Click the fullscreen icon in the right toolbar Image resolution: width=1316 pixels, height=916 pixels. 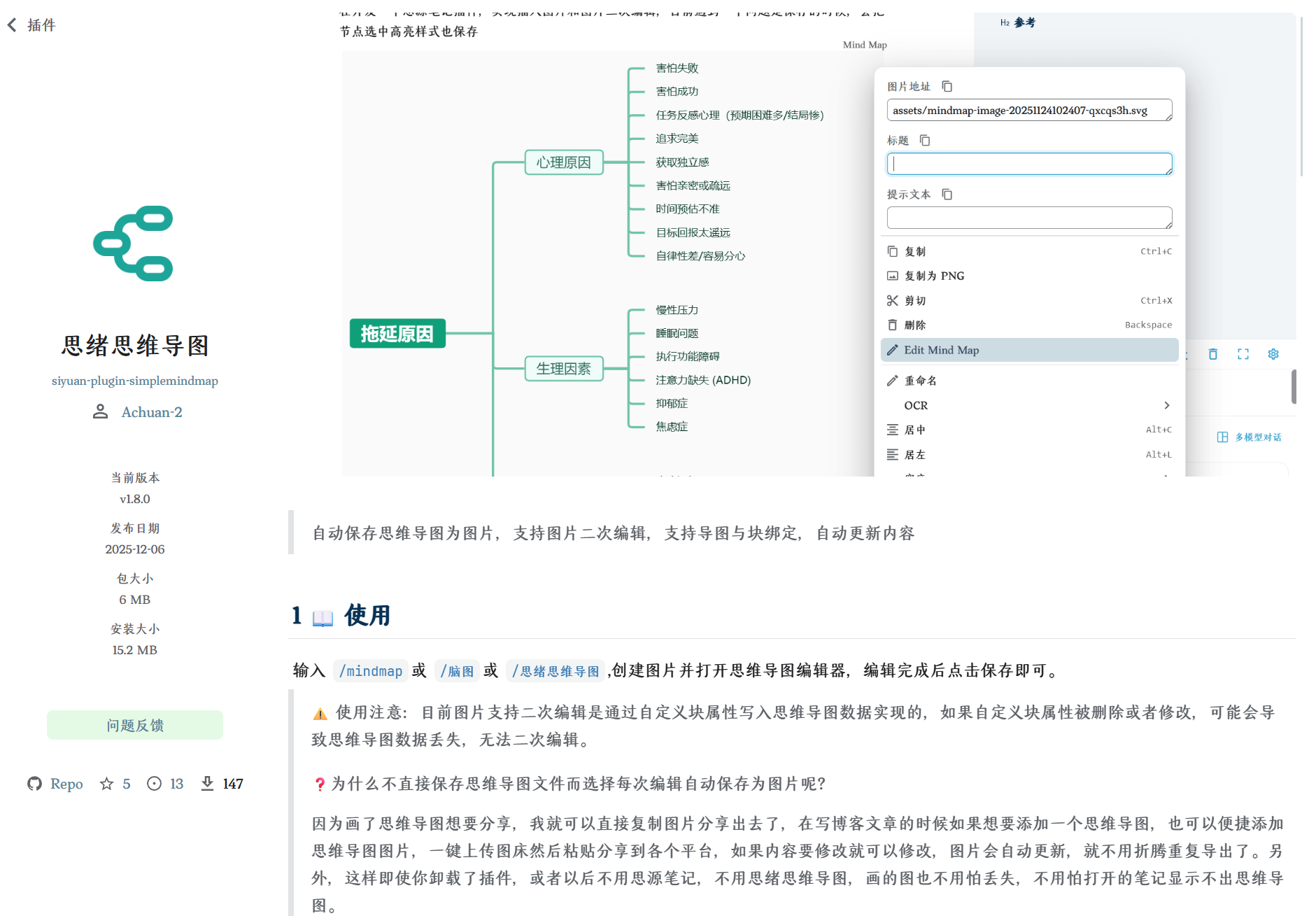pyautogui.click(x=1243, y=354)
